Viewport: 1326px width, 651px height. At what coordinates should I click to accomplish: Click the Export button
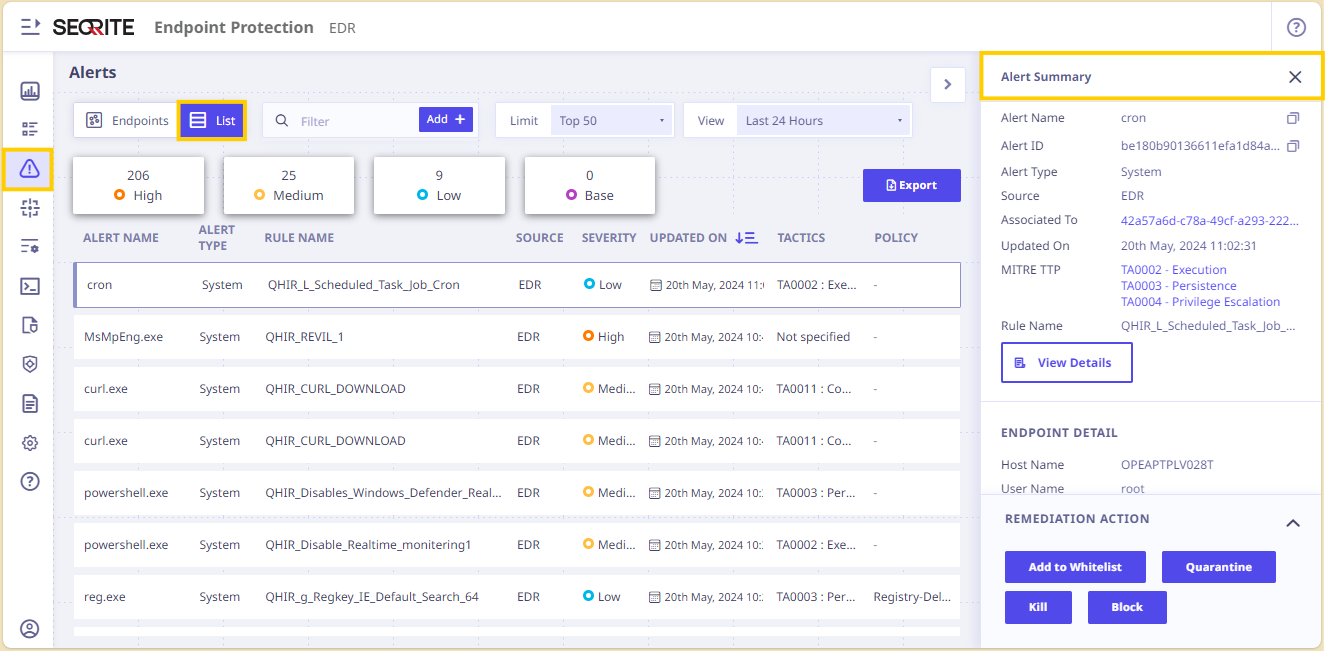[x=912, y=185]
